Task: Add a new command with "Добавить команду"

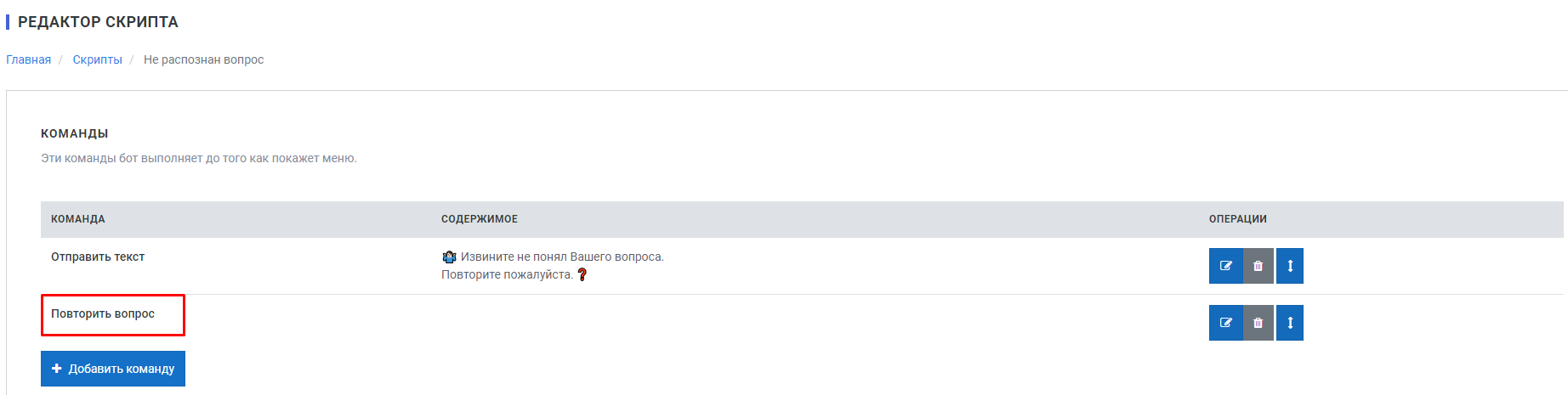Action: [x=113, y=369]
